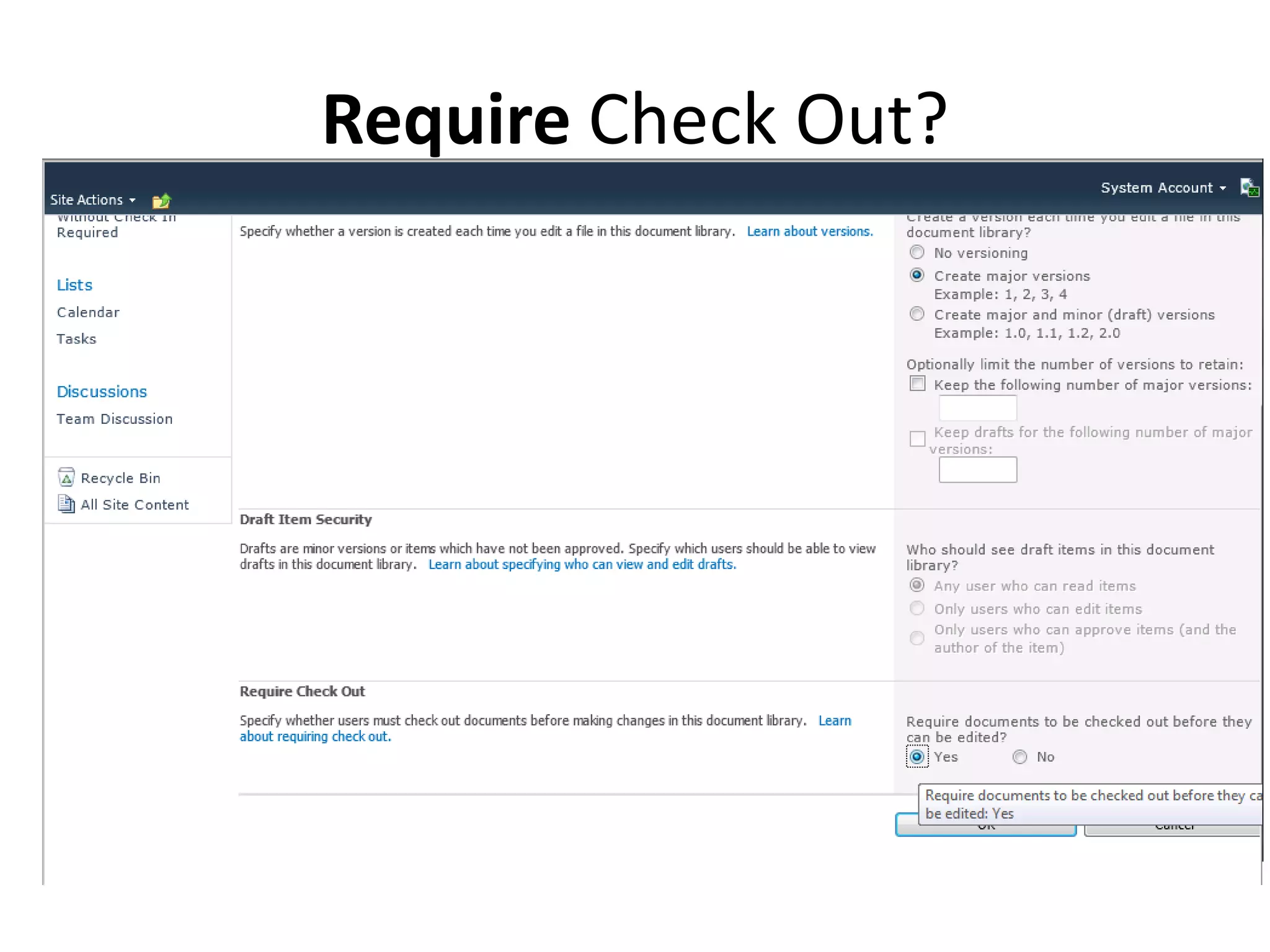
Task: Open the Discussions heading
Action: (x=102, y=392)
